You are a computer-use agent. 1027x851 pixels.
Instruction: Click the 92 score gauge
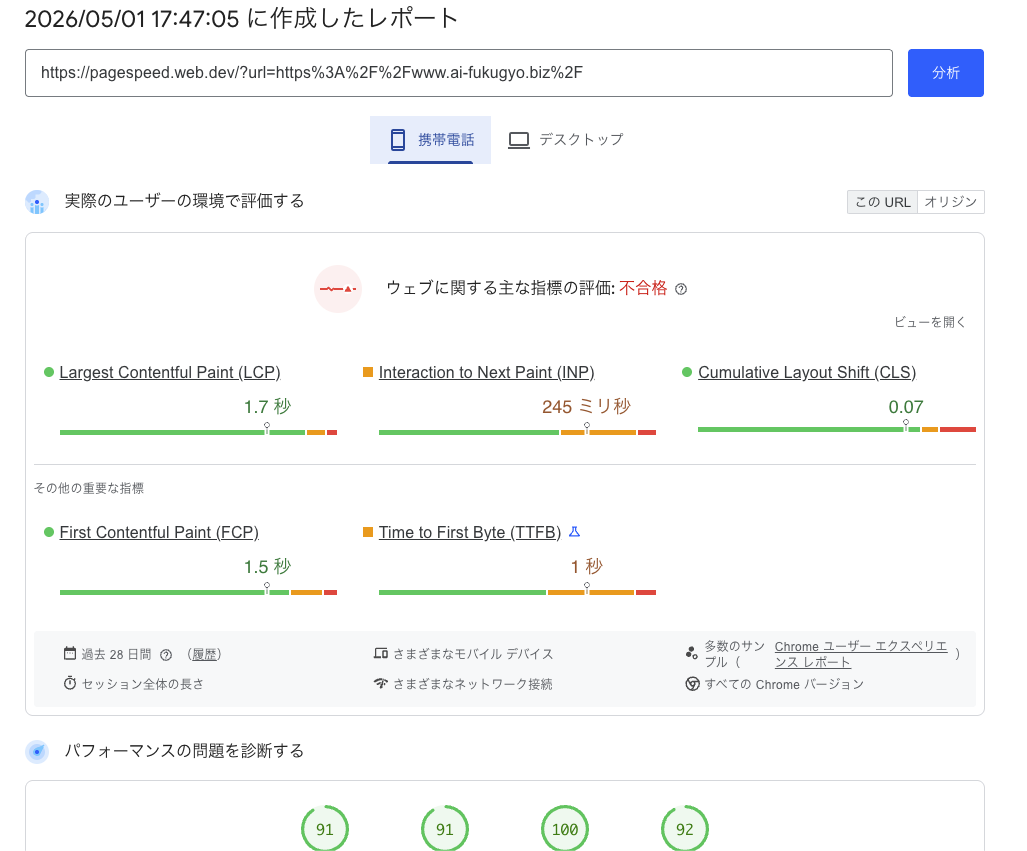tap(684, 829)
